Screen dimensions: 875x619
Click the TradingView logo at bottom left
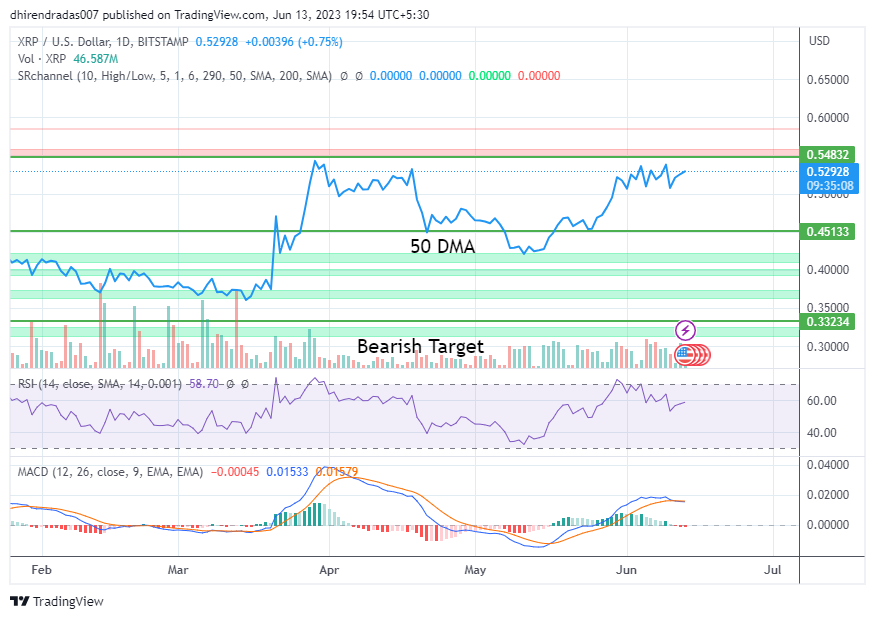pyautogui.click(x=57, y=601)
